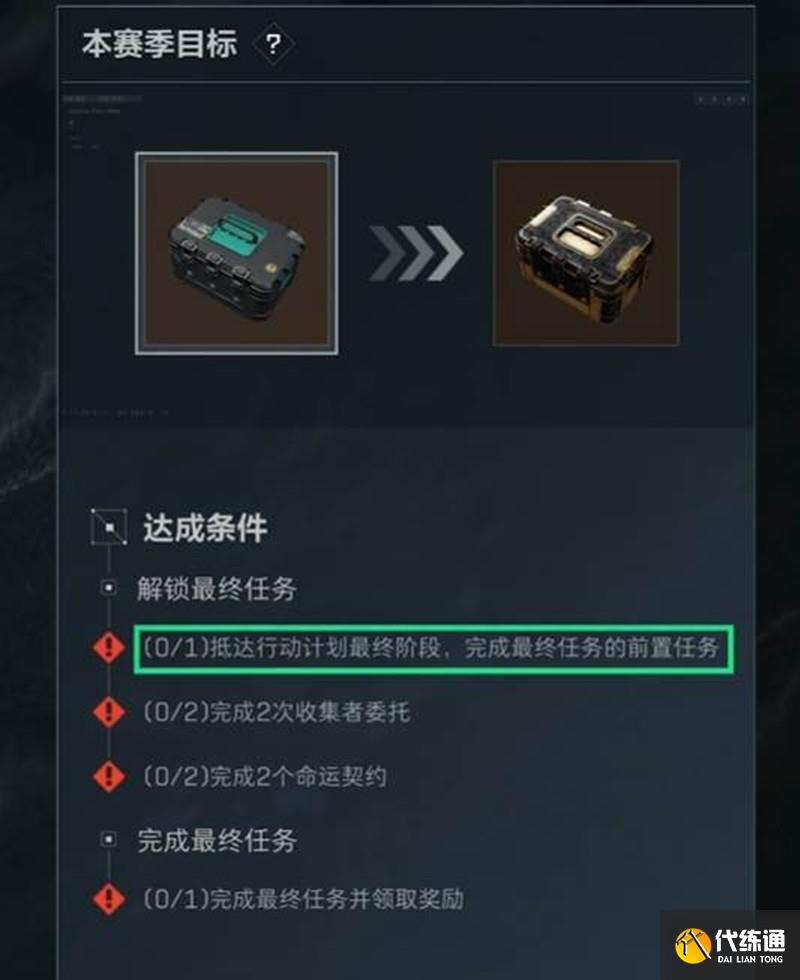Select the gold safe box thumbnail
Image resolution: width=800 pixels, height=980 pixels.
click(586, 252)
